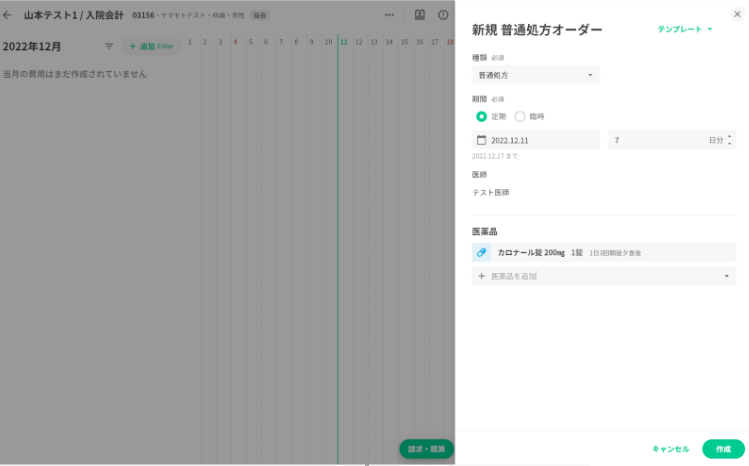The width and height of the screenshot is (749, 466).
Task: Open the three-dot more options menu
Action: (x=389, y=15)
